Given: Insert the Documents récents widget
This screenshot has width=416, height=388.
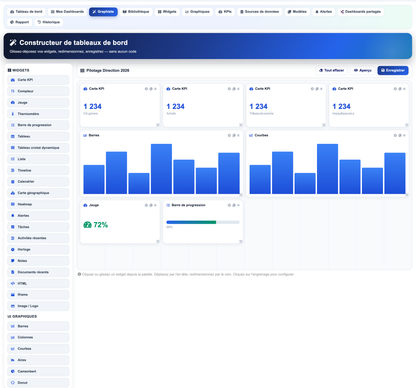Looking at the screenshot, I should coord(38,272).
